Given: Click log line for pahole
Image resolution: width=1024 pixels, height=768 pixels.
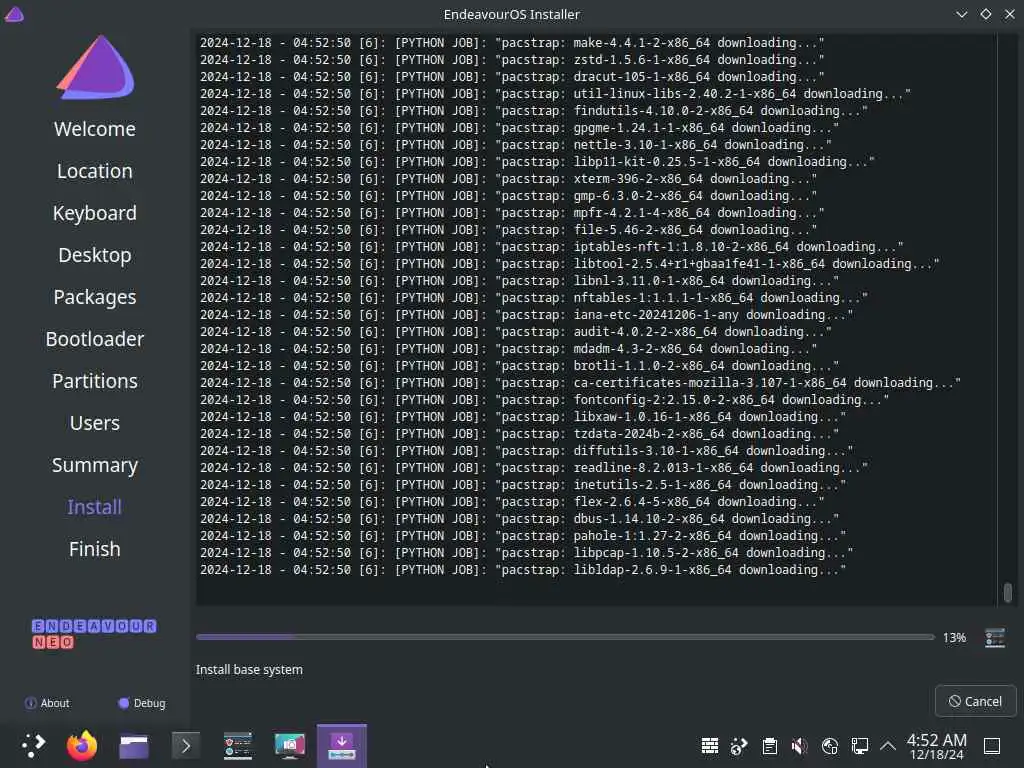Looking at the screenshot, I should pos(522,535).
